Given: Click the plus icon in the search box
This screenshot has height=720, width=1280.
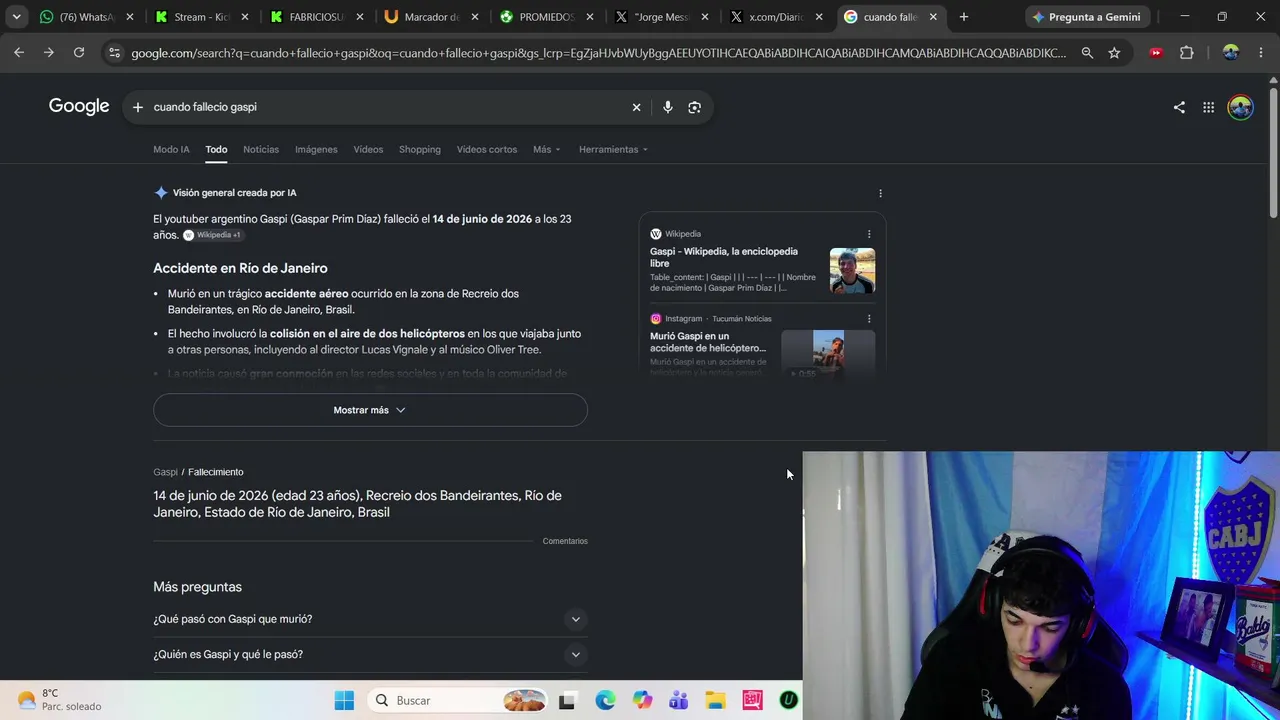Looking at the screenshot, I should click(138, 107).
